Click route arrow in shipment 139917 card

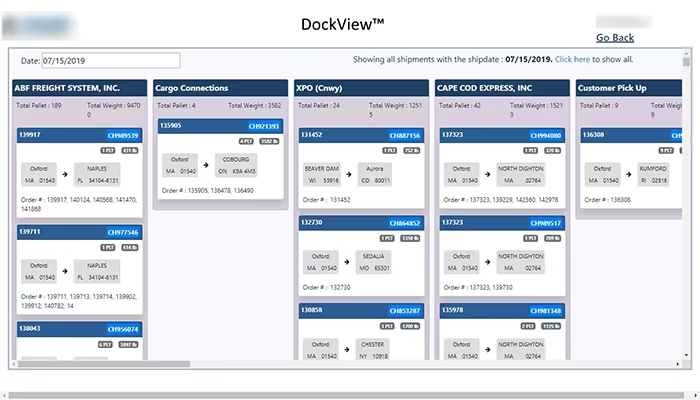coord(65,175)
